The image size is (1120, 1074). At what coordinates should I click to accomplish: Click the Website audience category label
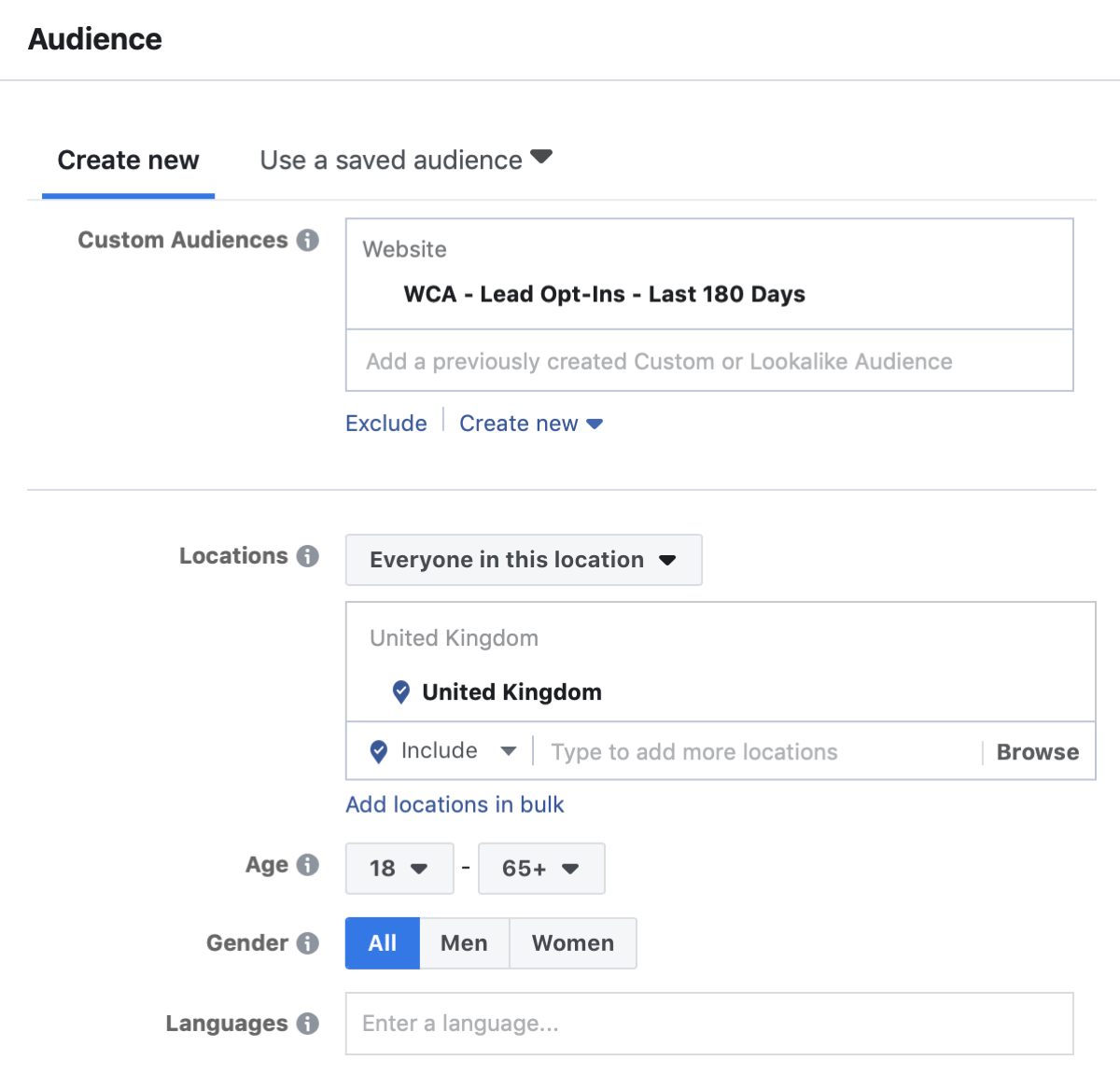405,249
